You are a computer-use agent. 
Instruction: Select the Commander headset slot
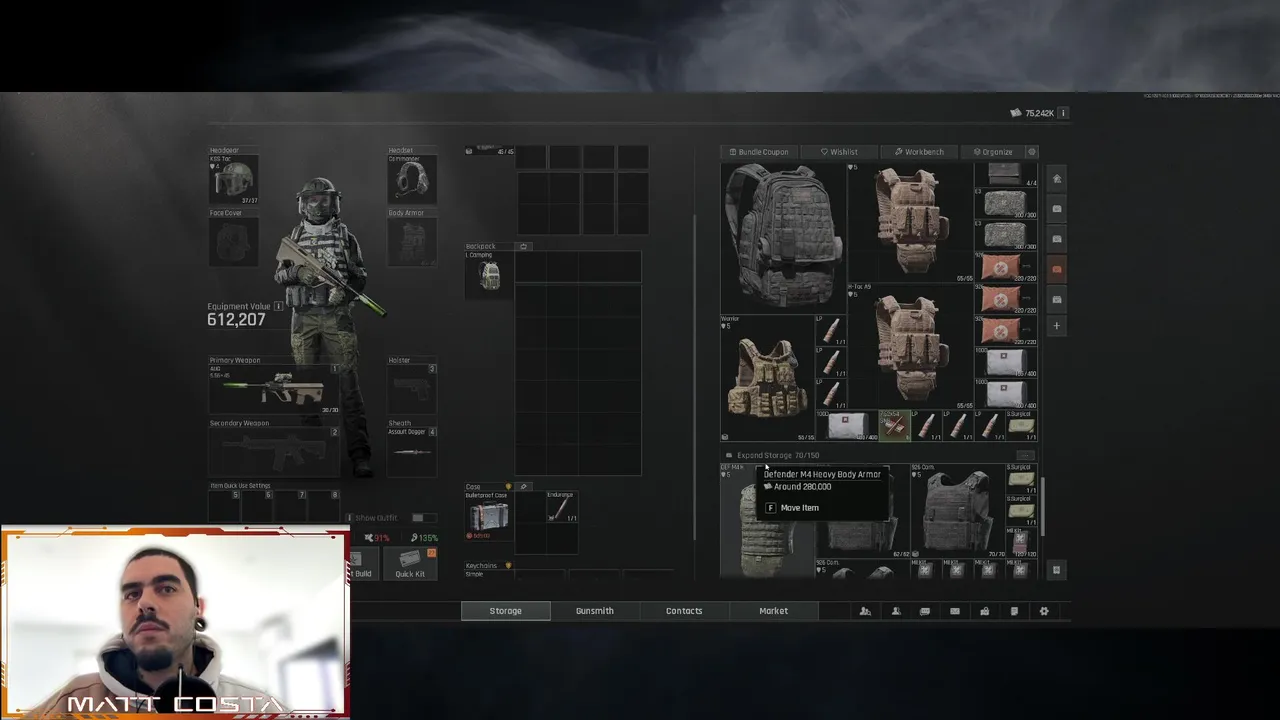(x=411, y=180)
